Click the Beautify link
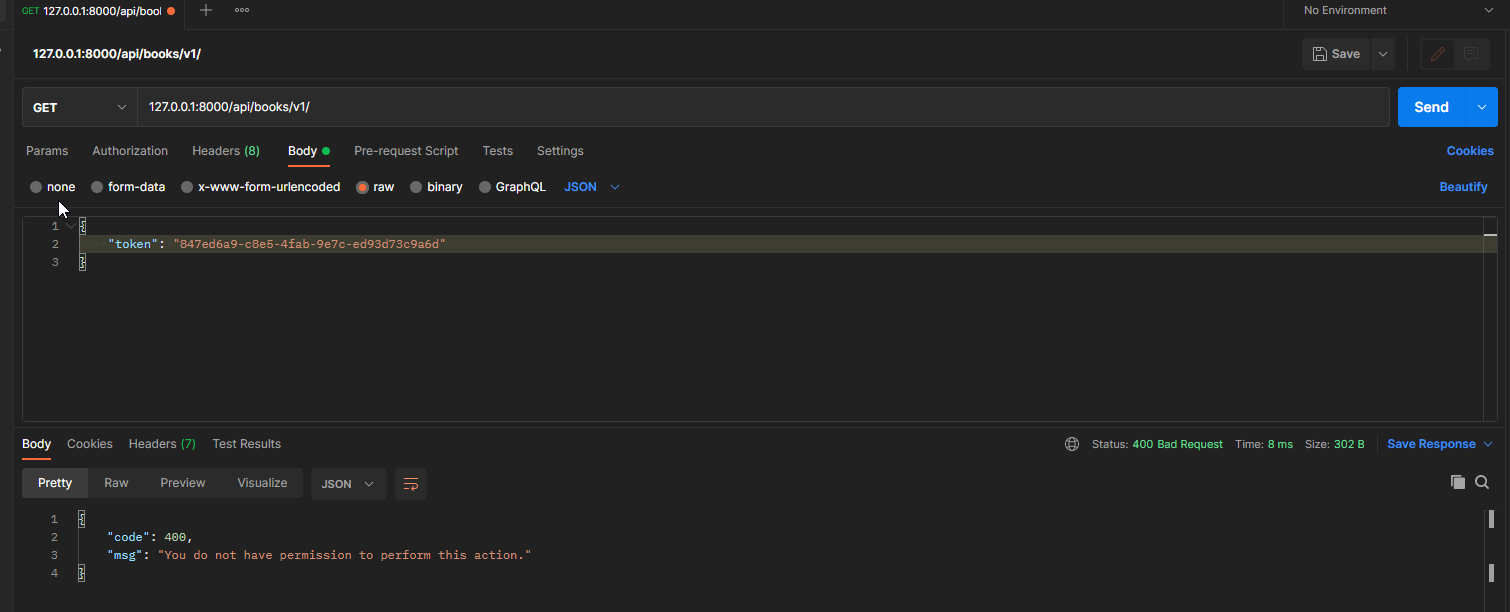 [x=1463, y=187]
